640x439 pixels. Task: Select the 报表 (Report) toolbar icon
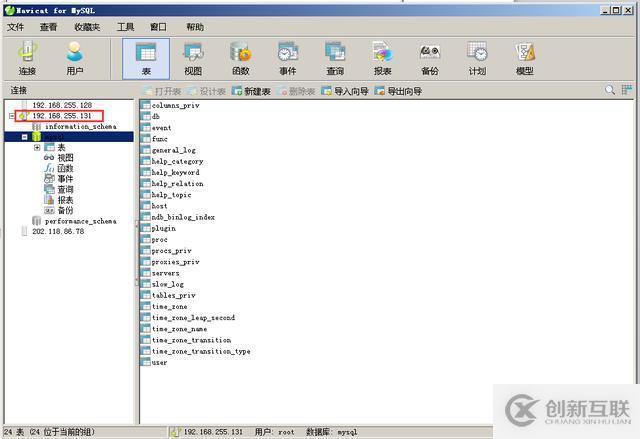coord(382,58)
